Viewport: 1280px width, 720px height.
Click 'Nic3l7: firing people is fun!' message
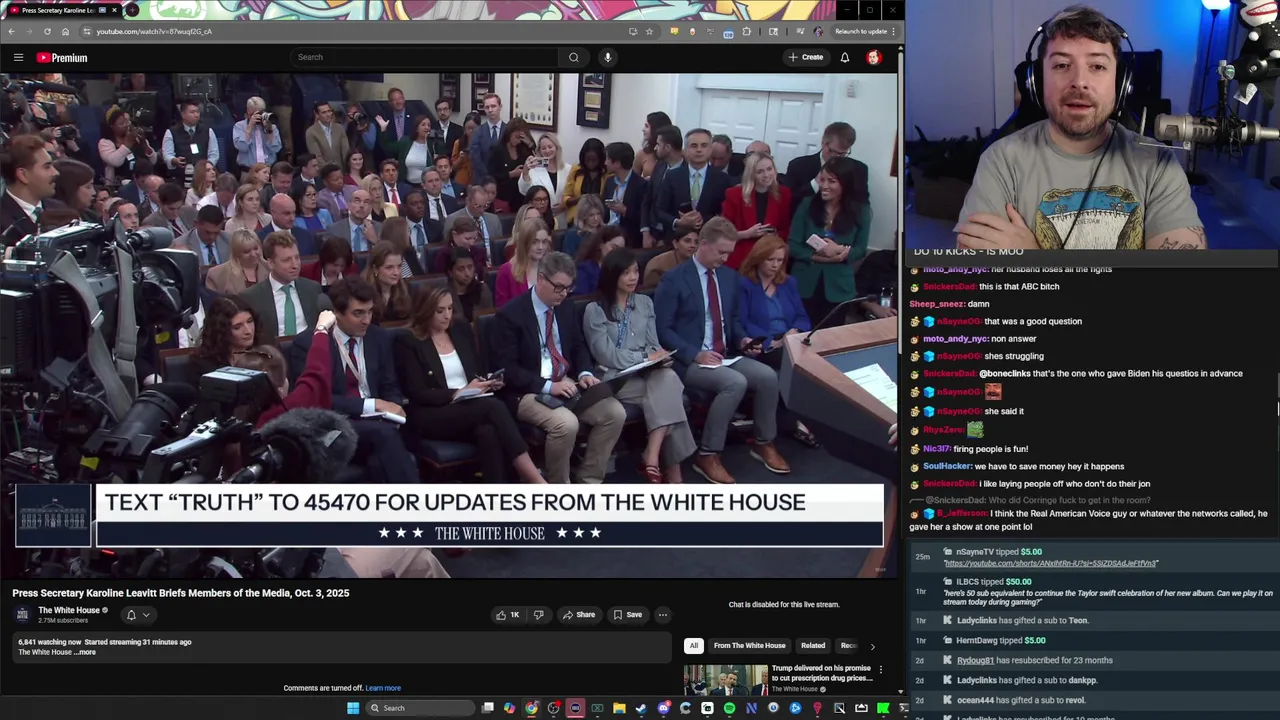(975, 449)
